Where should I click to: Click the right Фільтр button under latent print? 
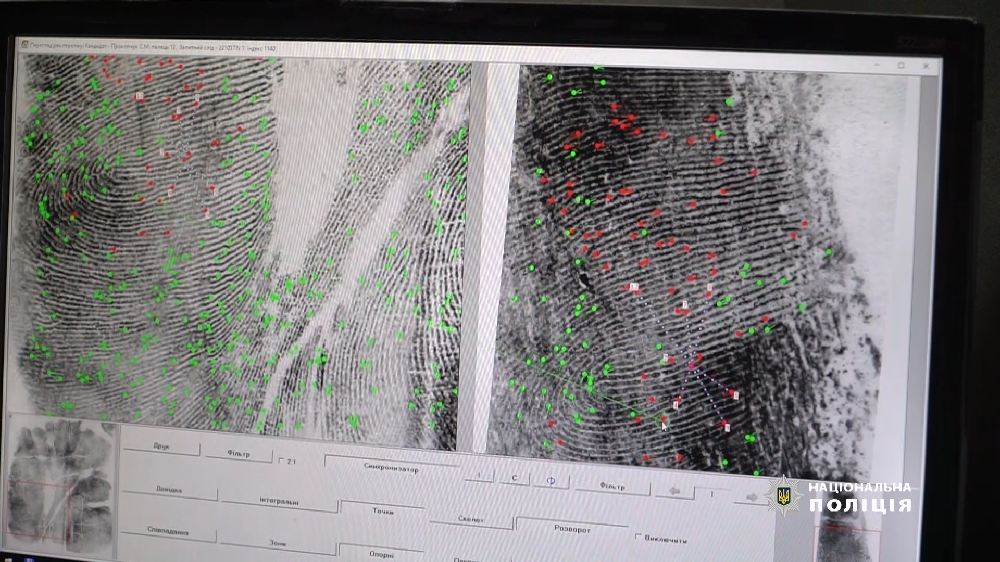point(612,486)
